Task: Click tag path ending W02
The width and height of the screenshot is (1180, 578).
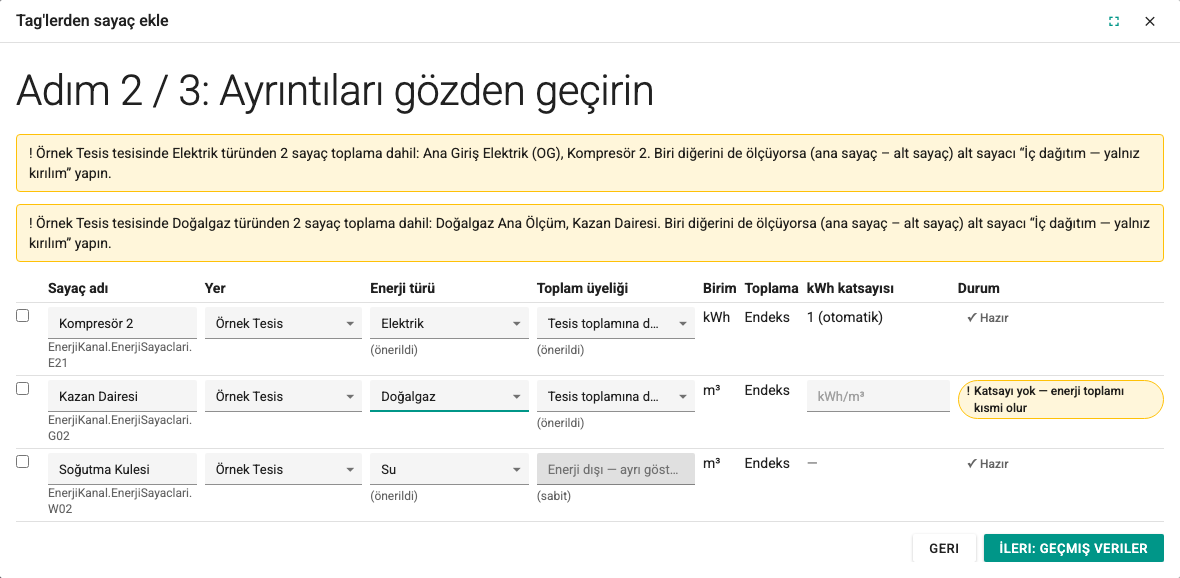Action: (120, 500)
